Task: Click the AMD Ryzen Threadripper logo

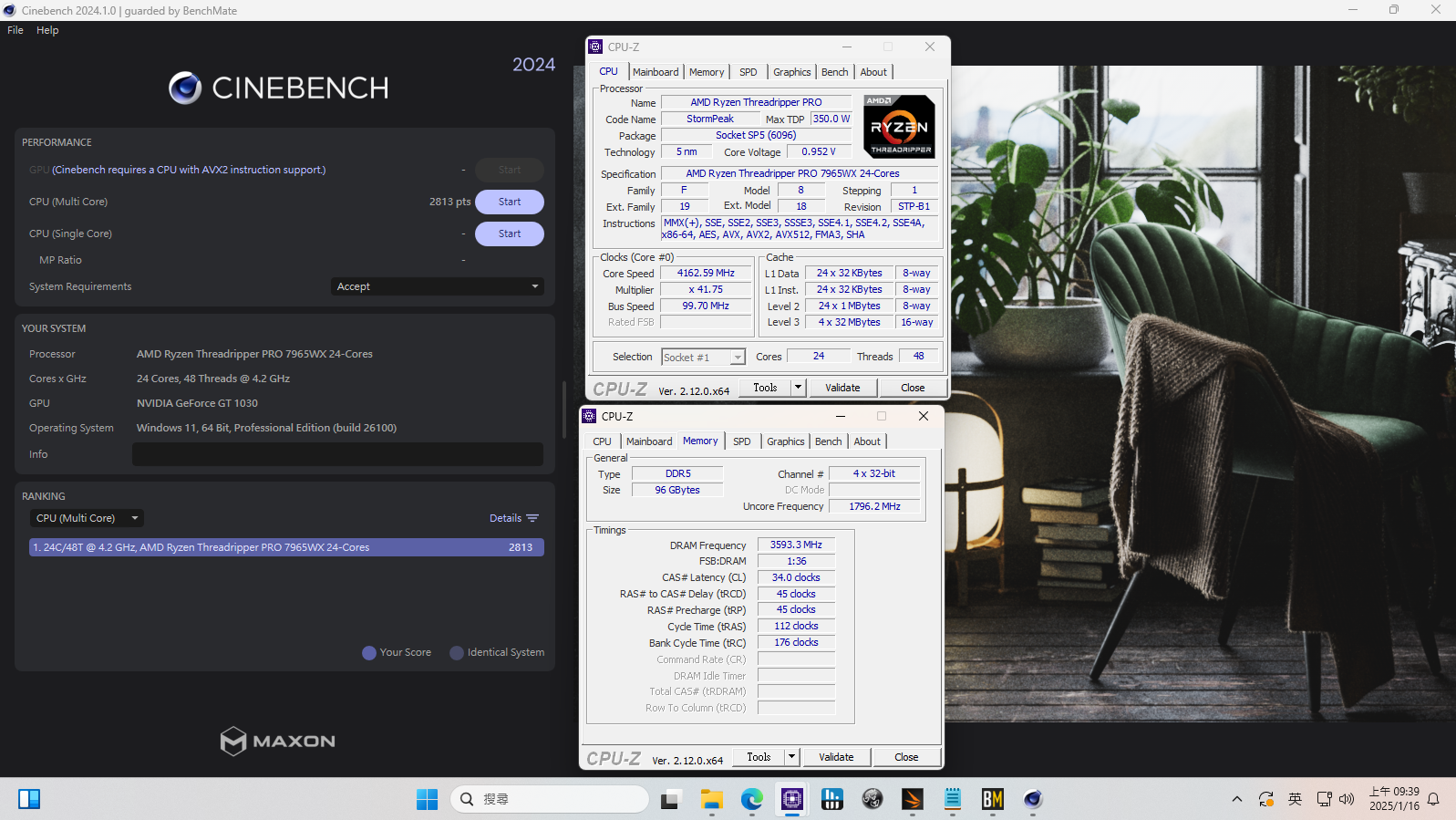Action: [x=899, y=127]
